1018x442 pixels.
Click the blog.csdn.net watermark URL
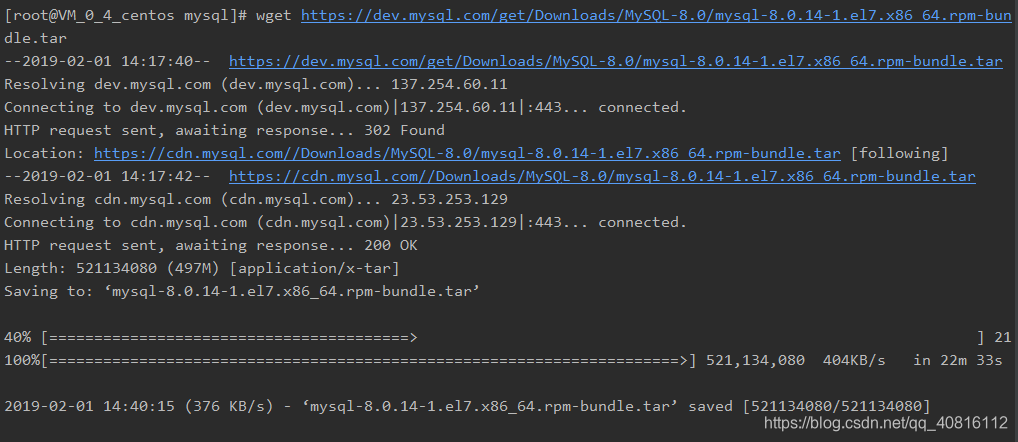(886, 424)
